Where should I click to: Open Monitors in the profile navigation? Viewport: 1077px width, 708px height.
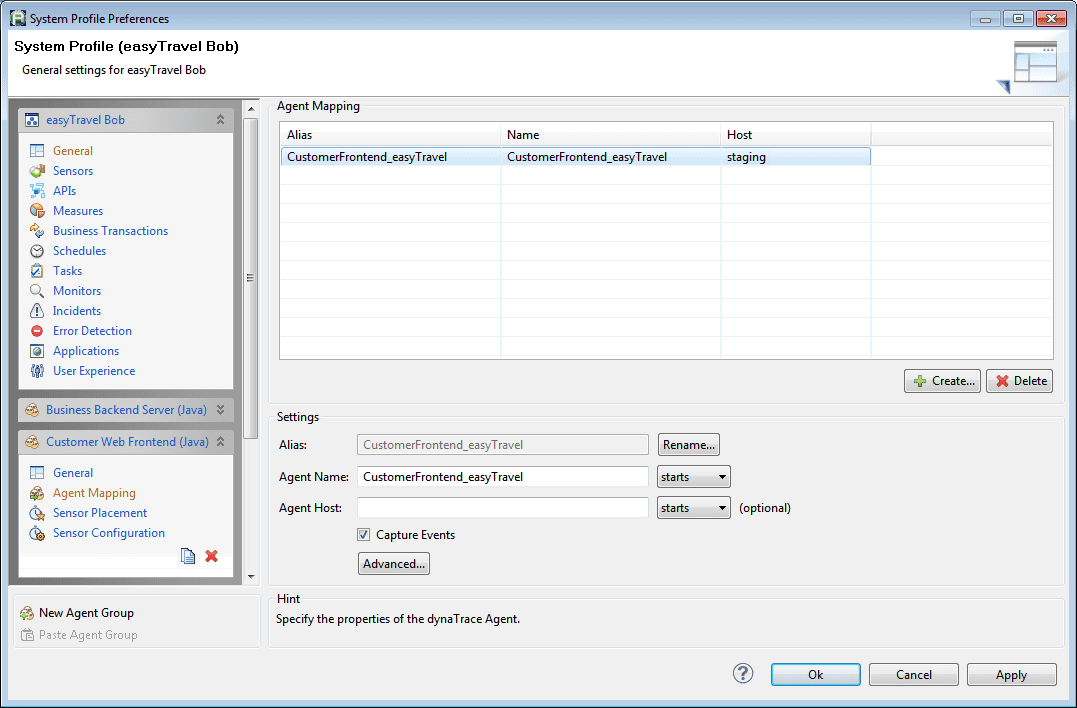coord(77,290)
